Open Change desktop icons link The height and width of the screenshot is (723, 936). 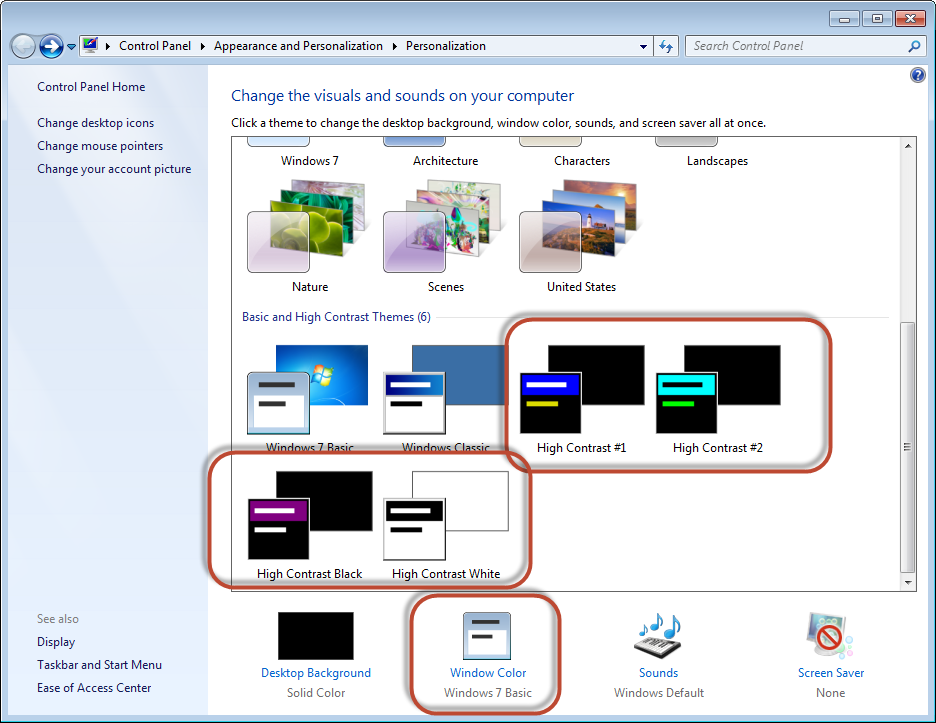coord(96,122)
